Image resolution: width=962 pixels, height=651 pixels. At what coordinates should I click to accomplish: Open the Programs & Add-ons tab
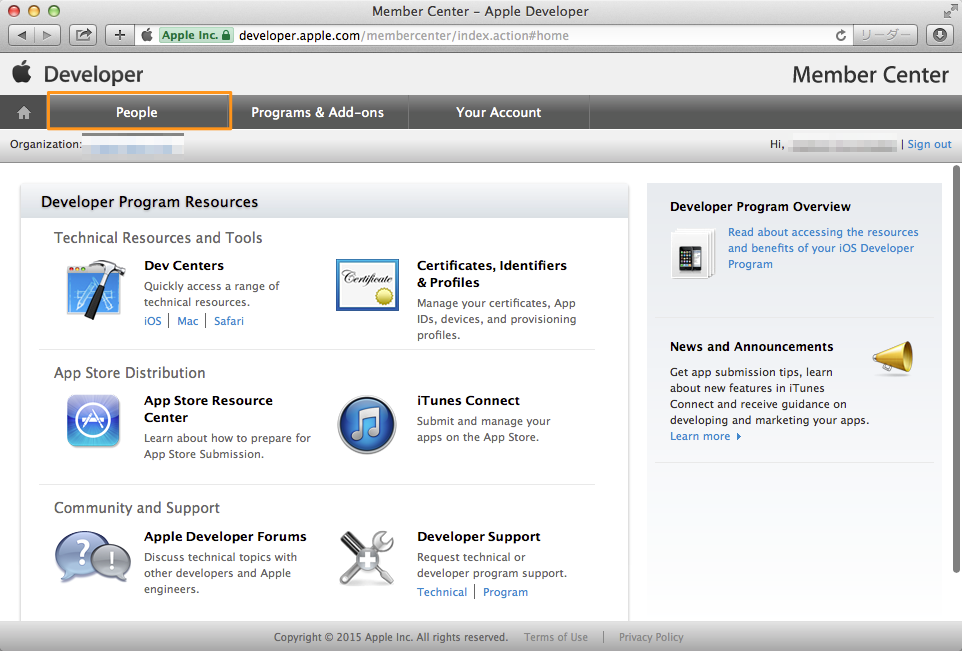click(317, 112)
